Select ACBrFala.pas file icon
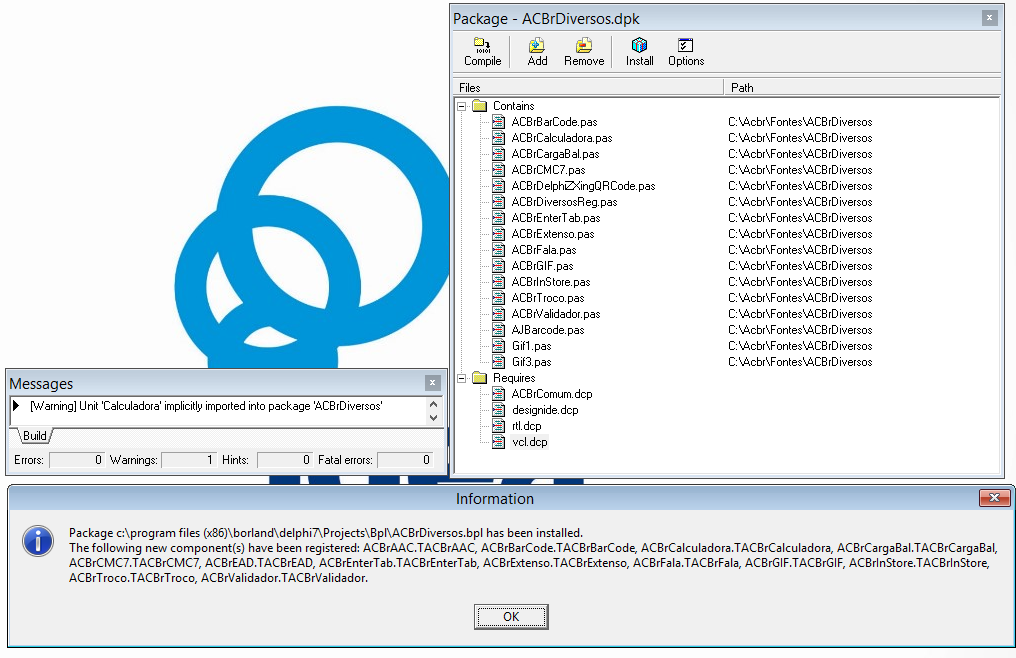1016x658 pixels. (x=498, y=250)
